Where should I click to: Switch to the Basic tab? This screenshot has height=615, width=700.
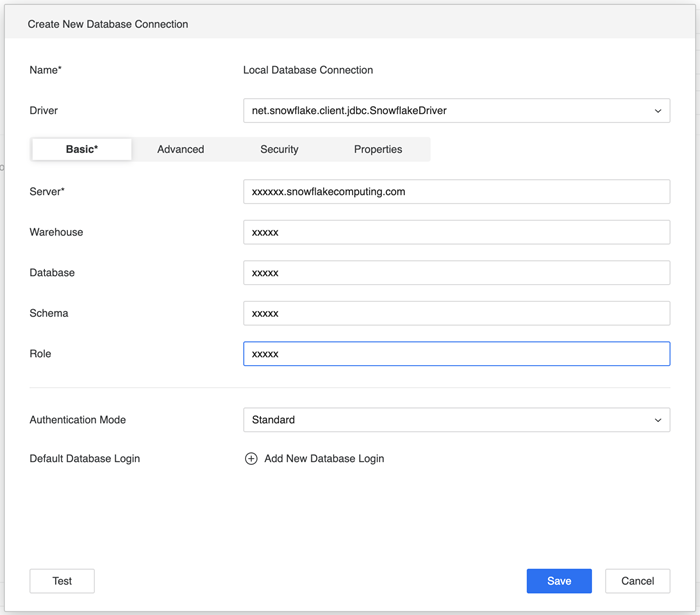pos(82,149)
